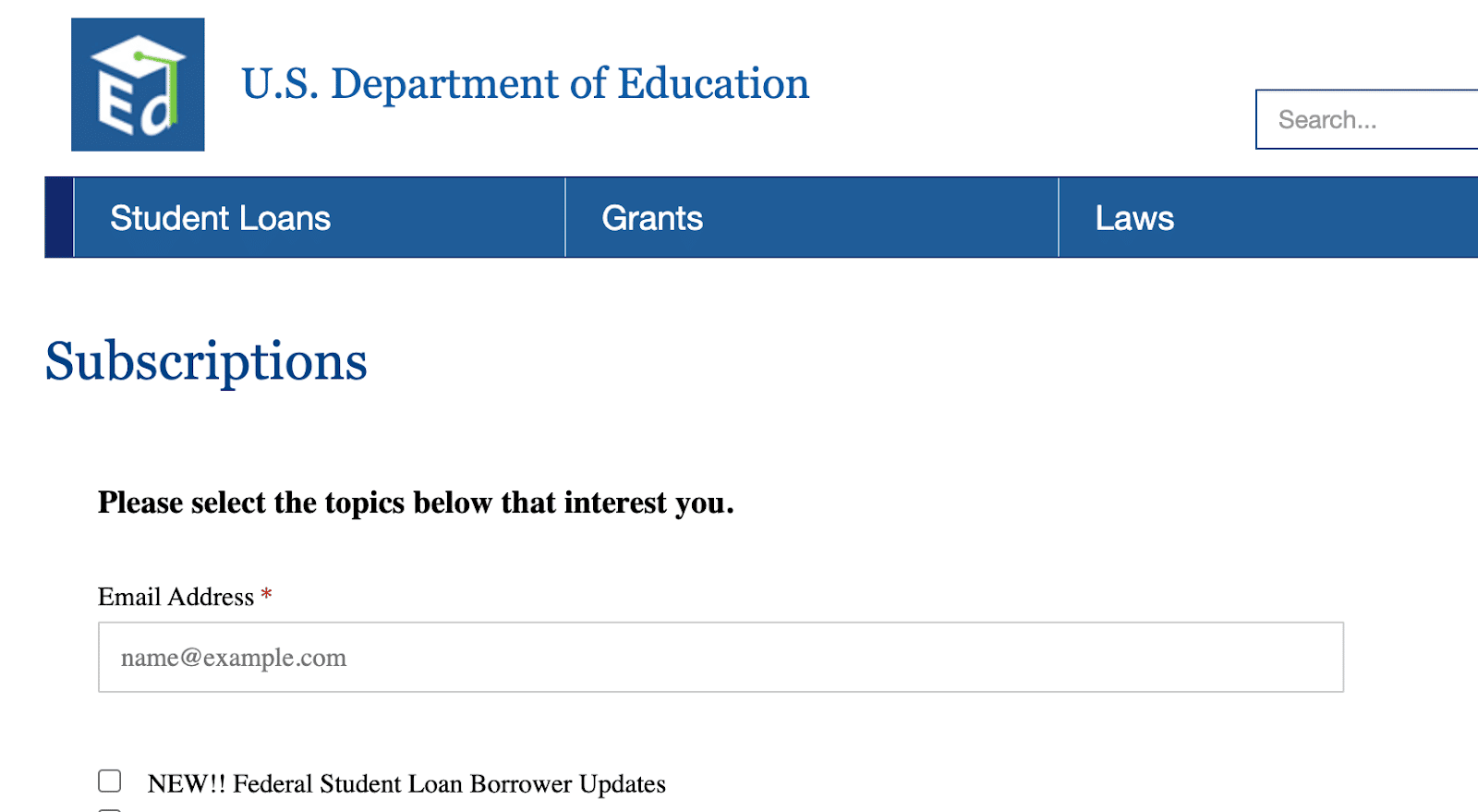Viewport: 1478px width, 812px height.
Task: Click the NEW!! Federal Student Loan Borrower Updates label
Action: 406,783
